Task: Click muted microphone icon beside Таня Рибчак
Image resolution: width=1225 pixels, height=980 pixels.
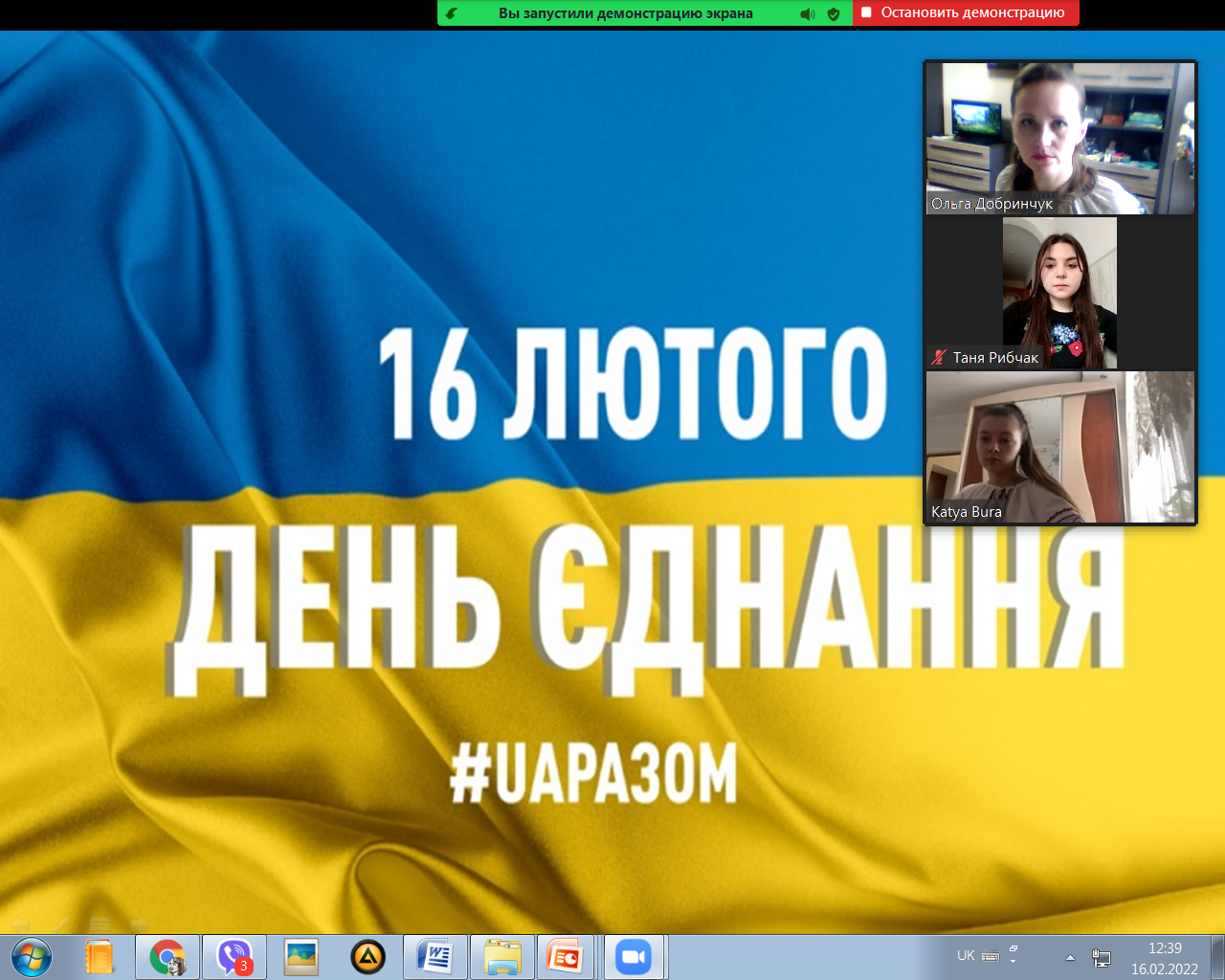Action: (x=939, y=357)
